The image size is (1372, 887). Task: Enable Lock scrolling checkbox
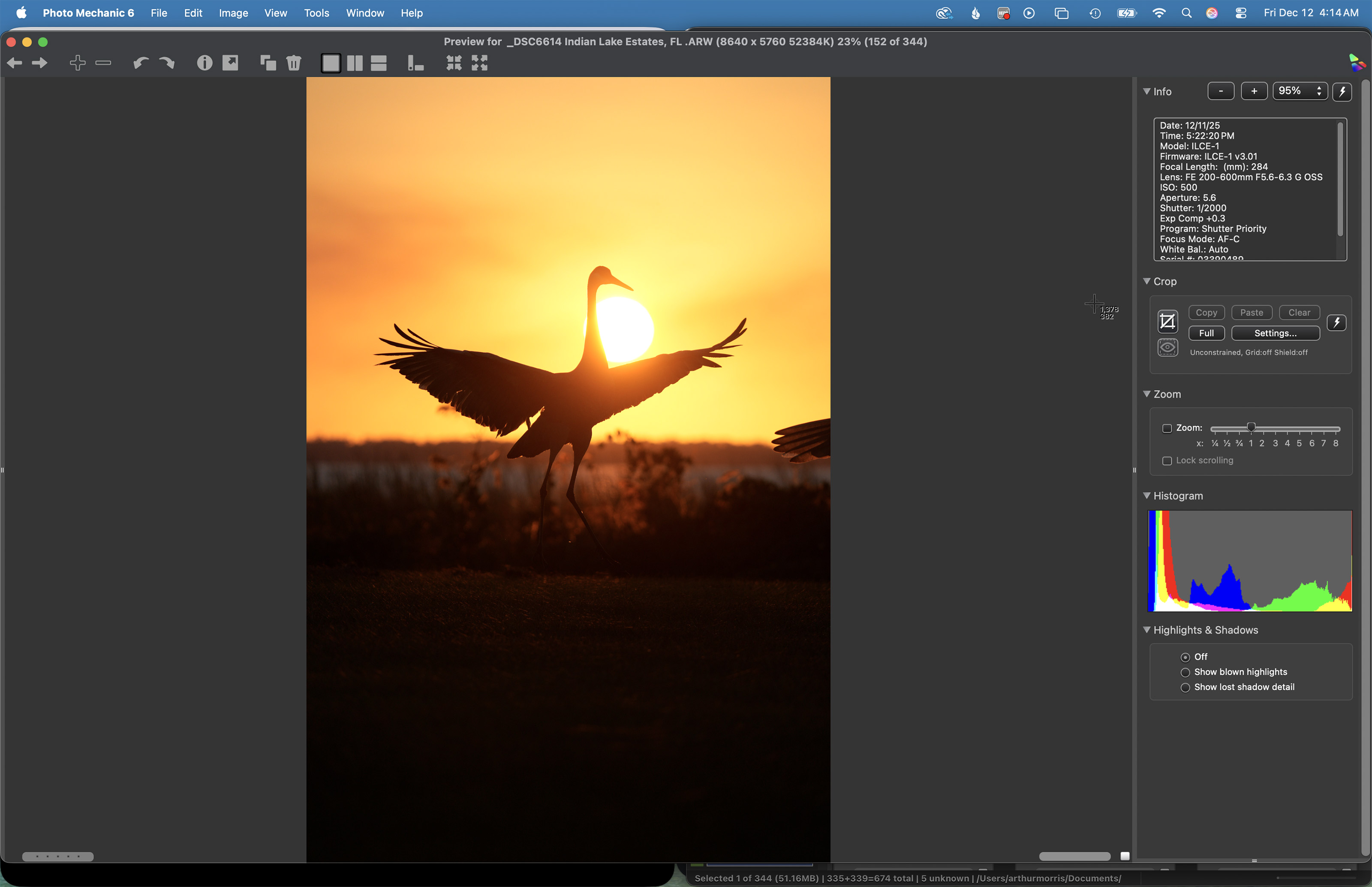(x=1167, y=461)
